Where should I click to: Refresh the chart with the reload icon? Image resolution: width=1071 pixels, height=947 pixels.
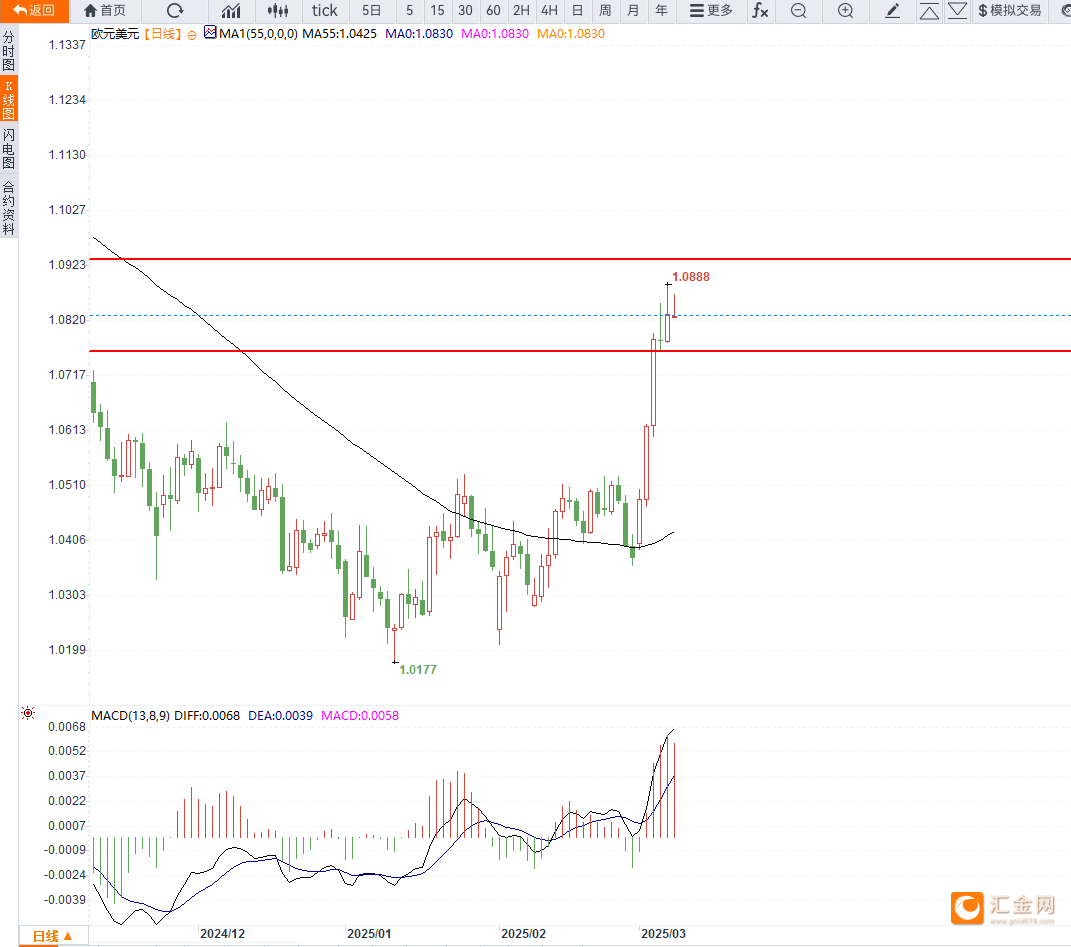coord(175,10)
